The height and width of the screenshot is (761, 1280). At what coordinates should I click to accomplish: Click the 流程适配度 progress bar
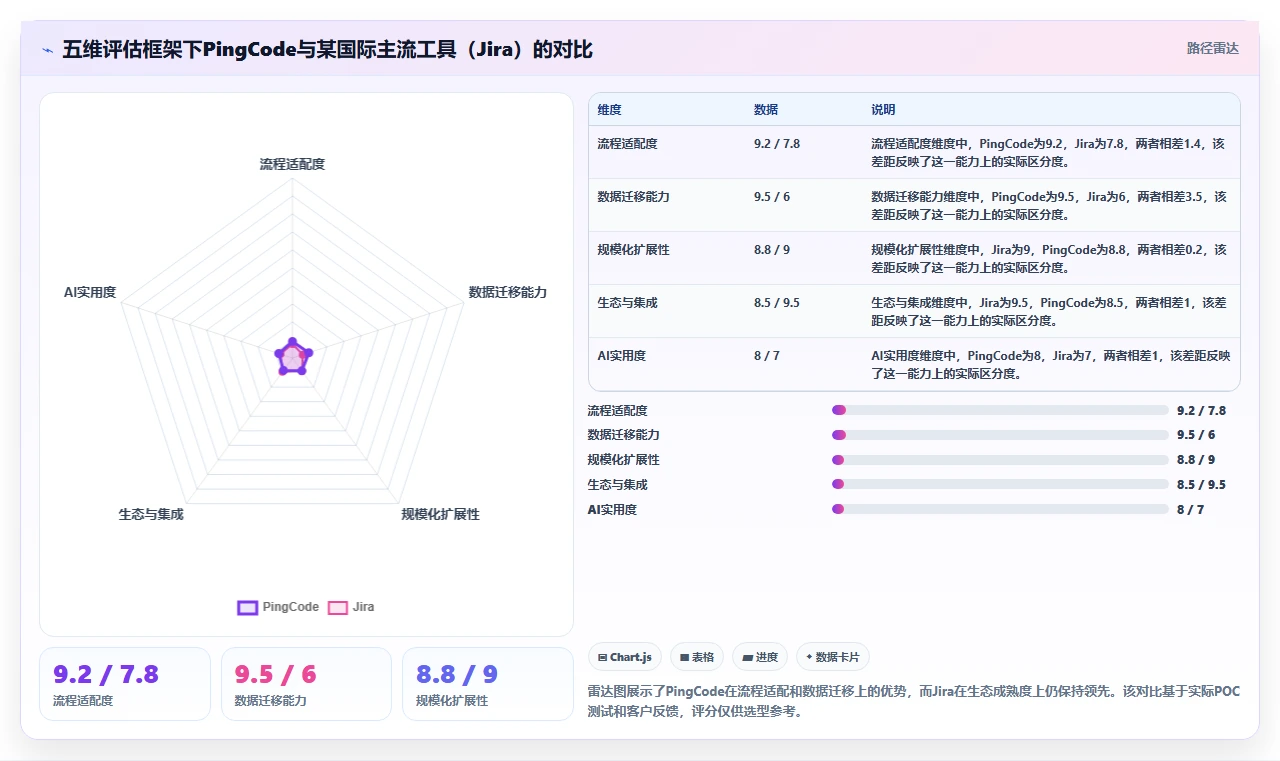1000,410
